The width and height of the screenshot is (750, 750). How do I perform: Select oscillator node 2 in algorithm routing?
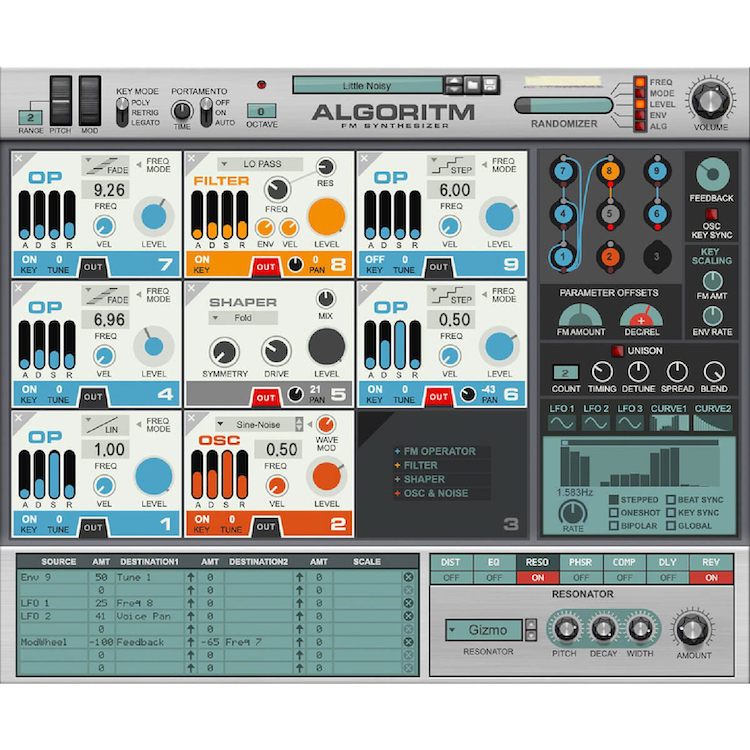609,257
